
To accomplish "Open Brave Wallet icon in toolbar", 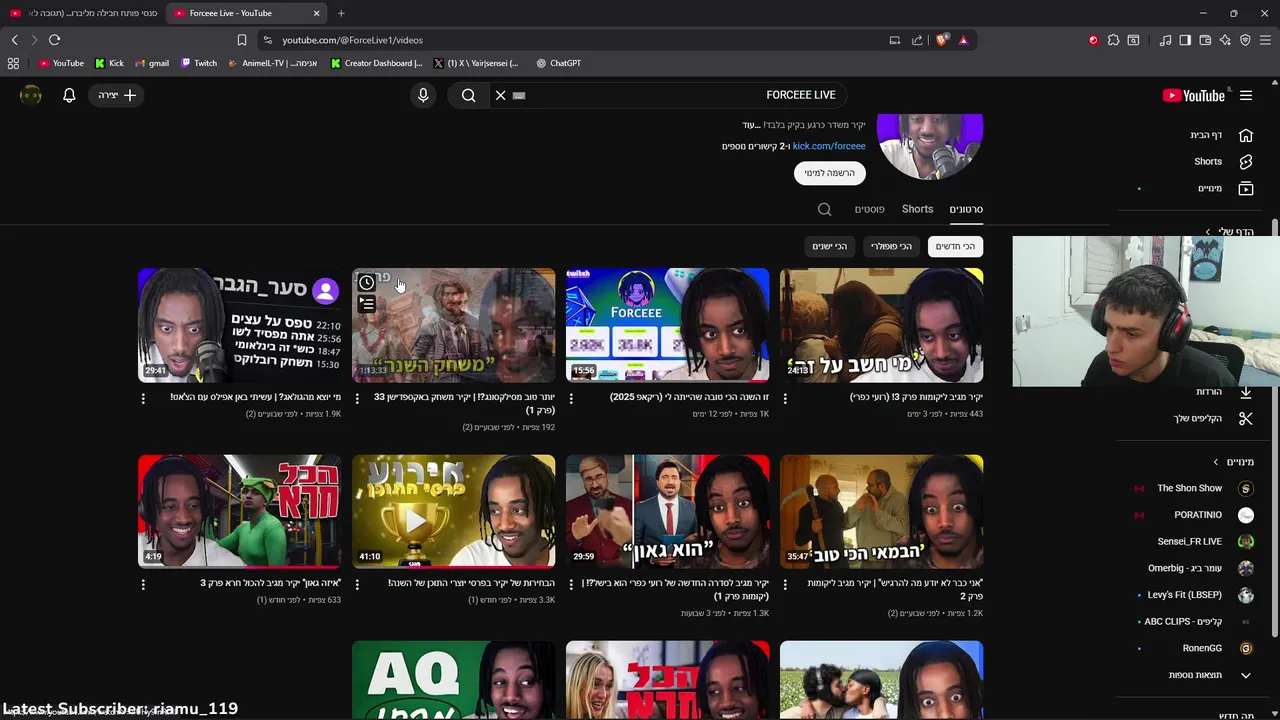I will pos(1205,40).
